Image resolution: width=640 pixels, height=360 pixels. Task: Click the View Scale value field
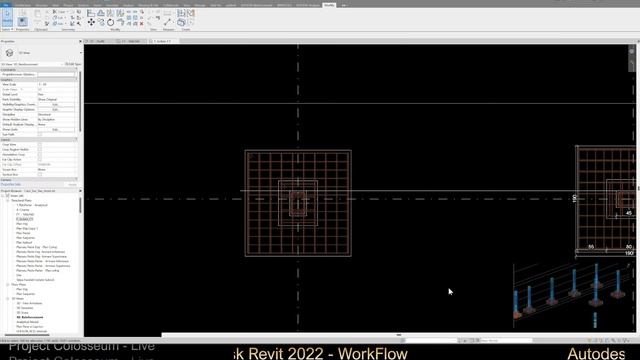click(x=56, y=84)
